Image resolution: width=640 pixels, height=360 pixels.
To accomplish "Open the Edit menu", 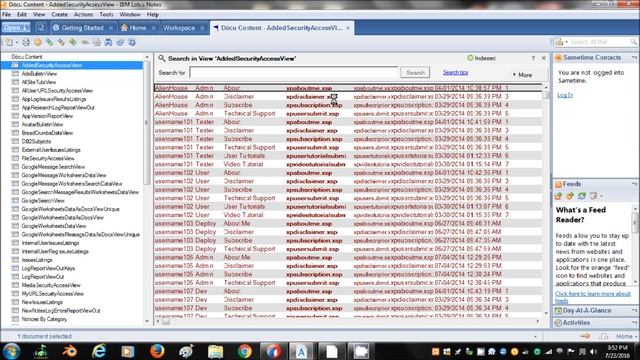I will point(22,14).
